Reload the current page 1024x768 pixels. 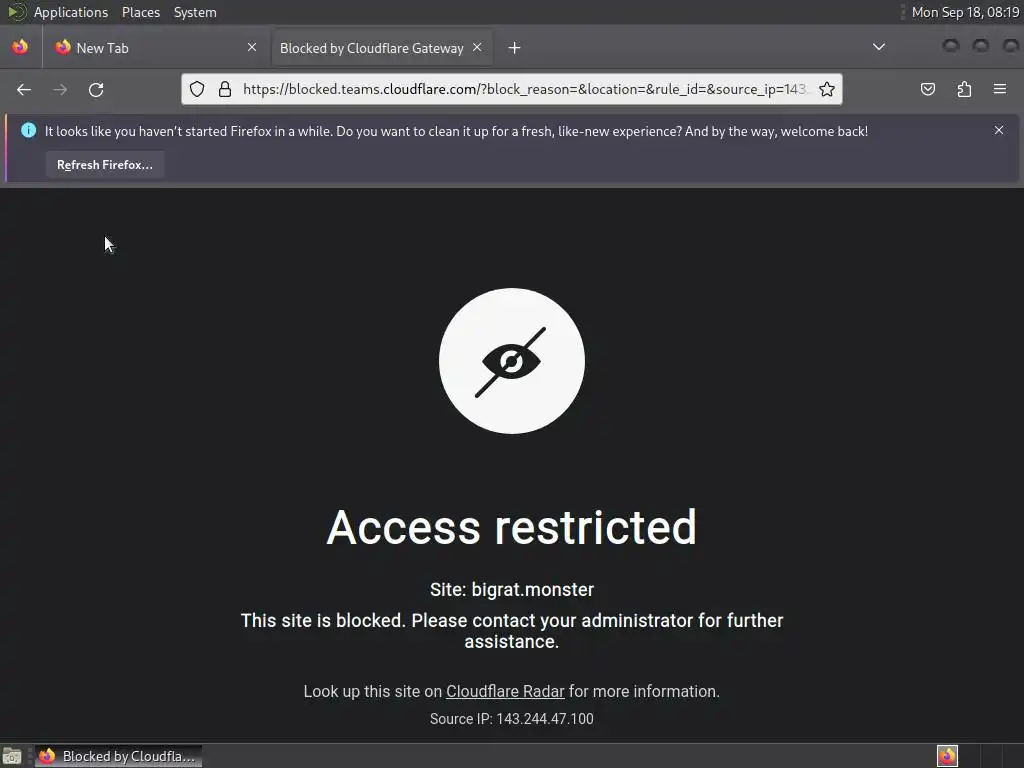click(x=96, y=89)
